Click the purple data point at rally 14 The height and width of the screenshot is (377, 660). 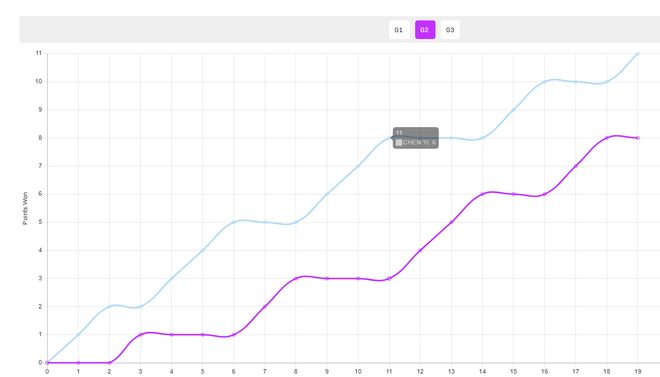[x=482, y=194]
